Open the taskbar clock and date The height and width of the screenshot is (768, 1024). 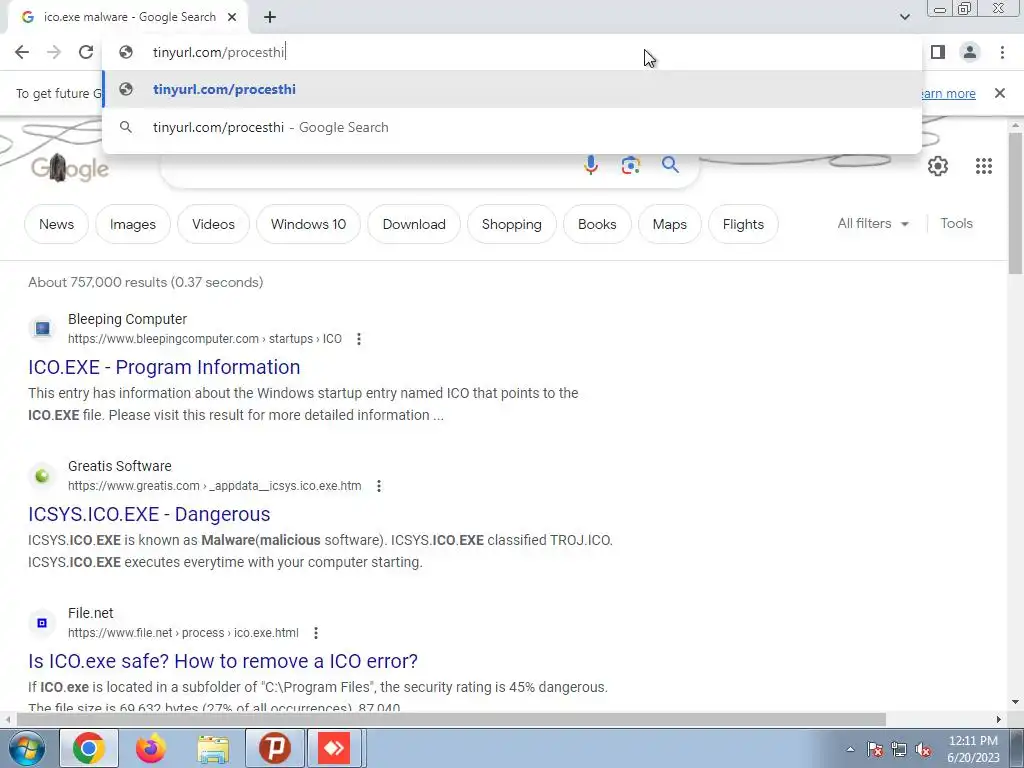(973, 749)
